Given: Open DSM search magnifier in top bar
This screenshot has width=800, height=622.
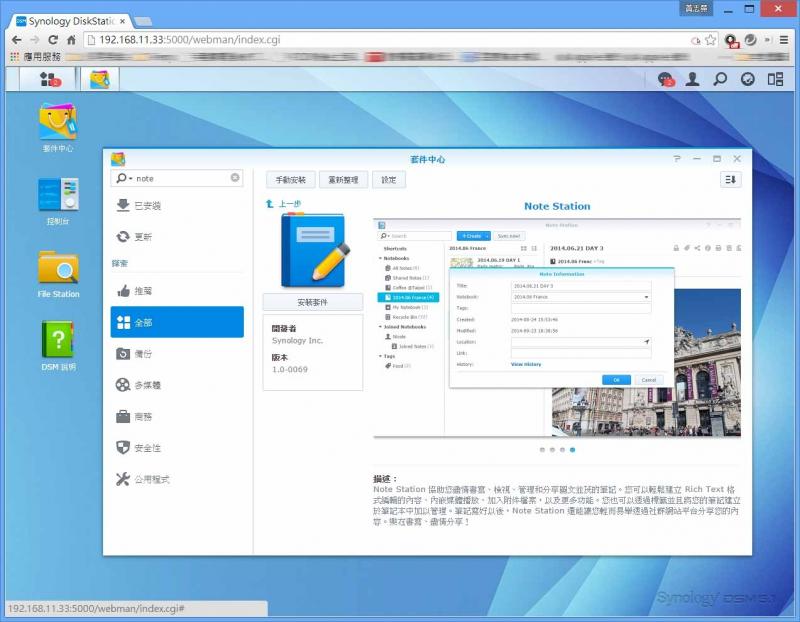Looking at the screenshot, I should pos(720,79).
